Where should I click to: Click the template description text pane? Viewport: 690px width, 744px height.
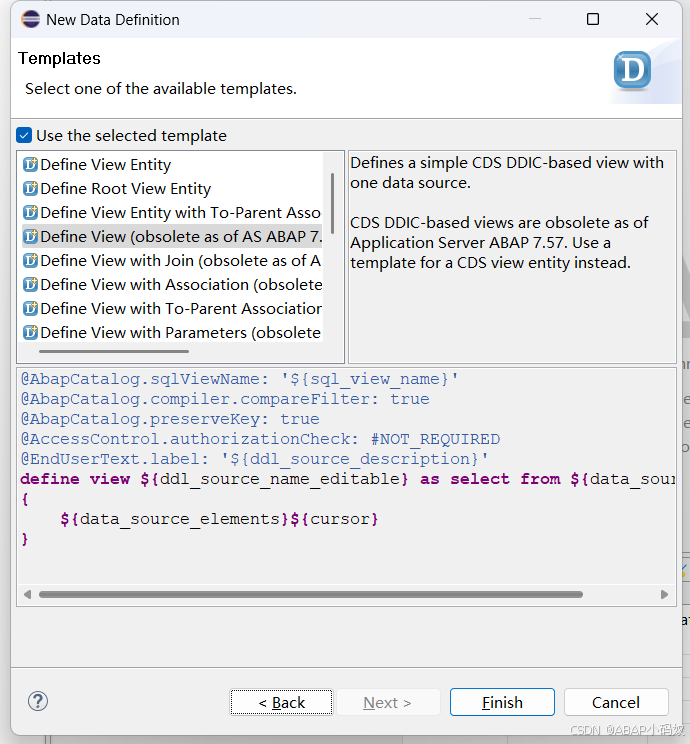point(512,257)
